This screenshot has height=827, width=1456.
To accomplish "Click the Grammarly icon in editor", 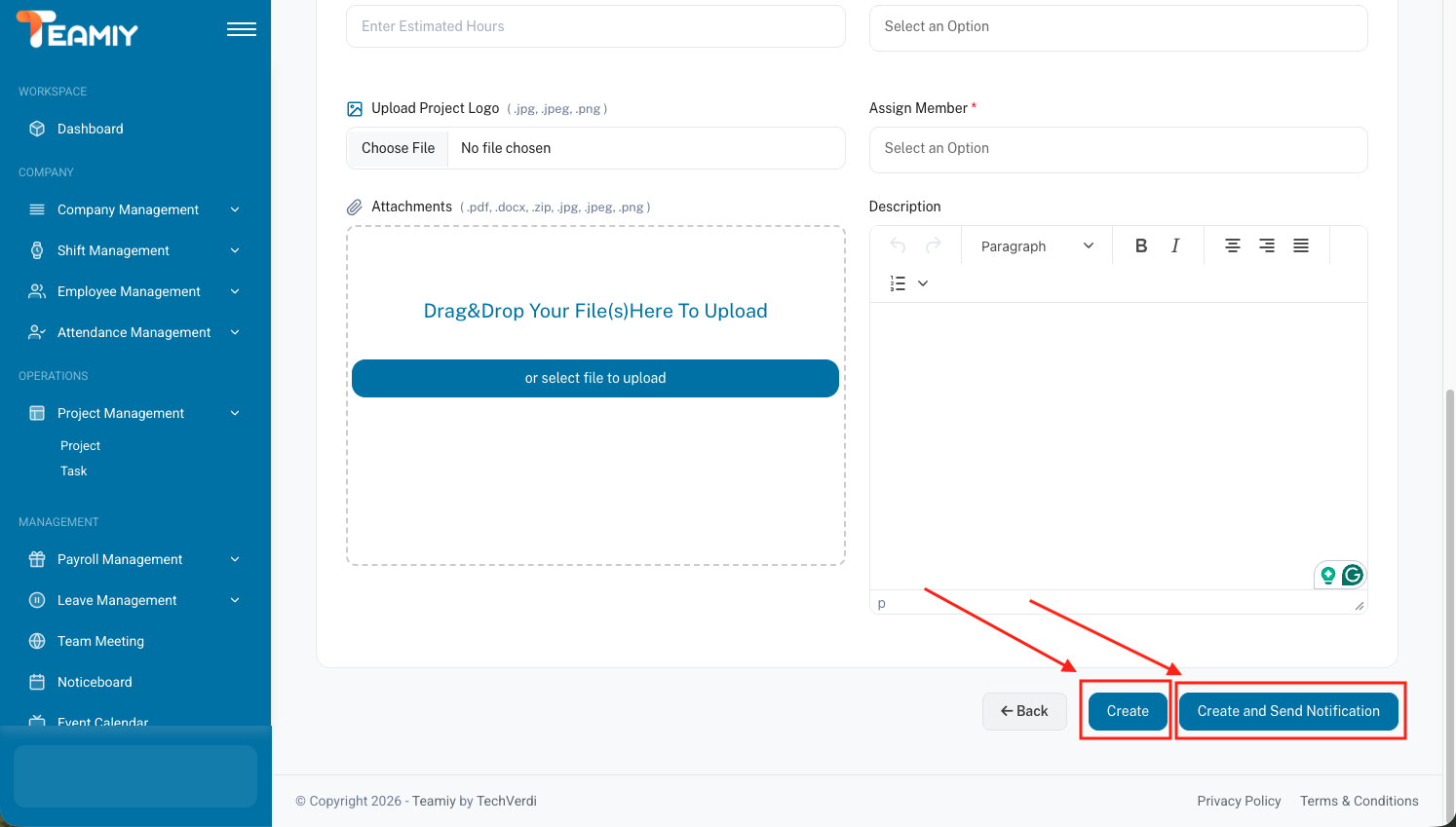I will coord(1352,576).
